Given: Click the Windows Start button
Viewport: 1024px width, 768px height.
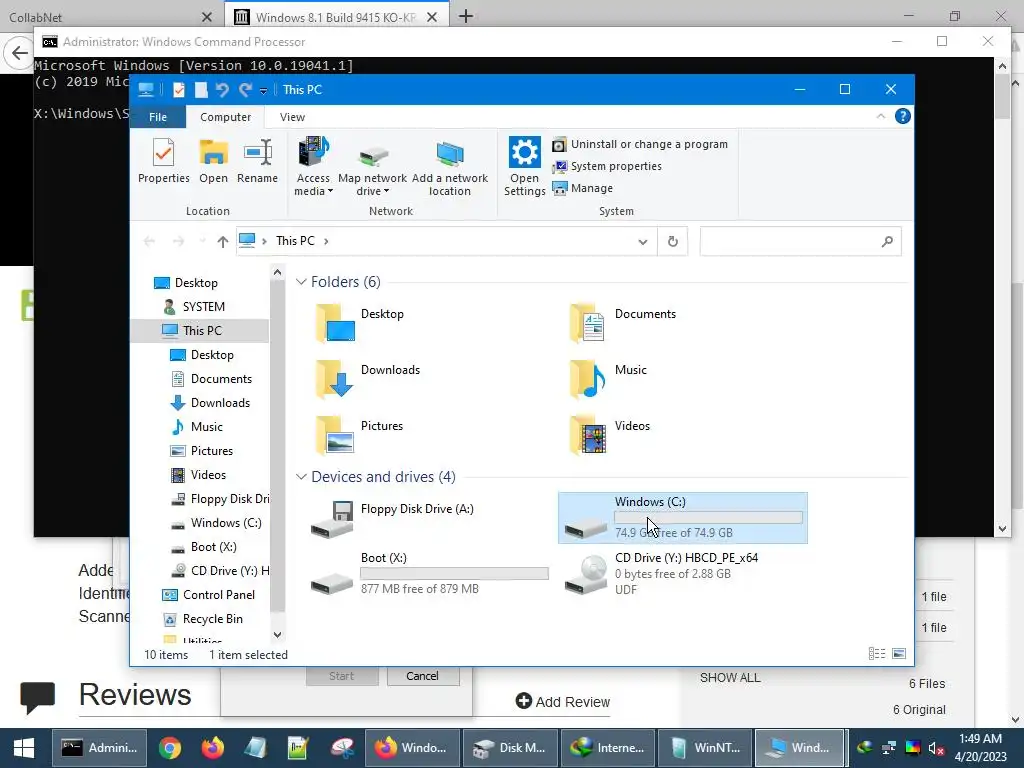Looking at the screenshot, I should point(24,748).
